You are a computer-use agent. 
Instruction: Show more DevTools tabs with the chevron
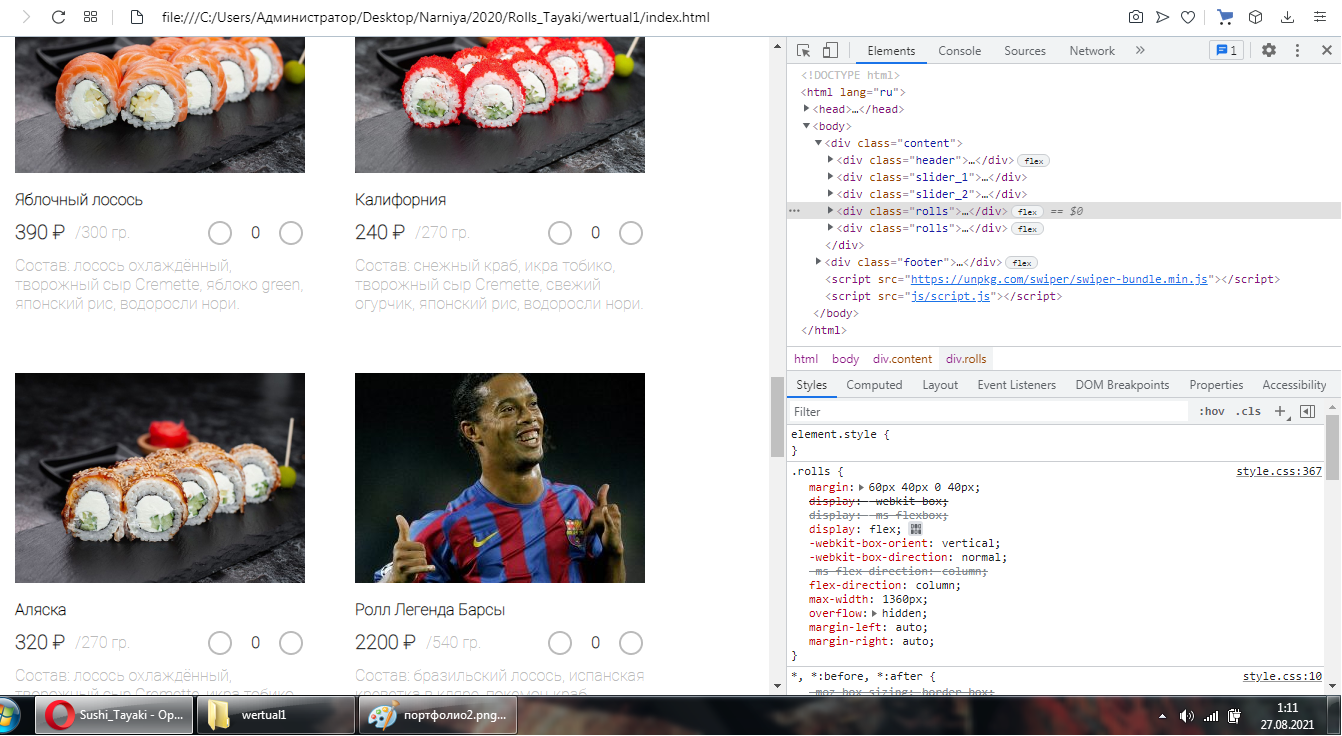pyautogui.click(x=1140, y=50)
